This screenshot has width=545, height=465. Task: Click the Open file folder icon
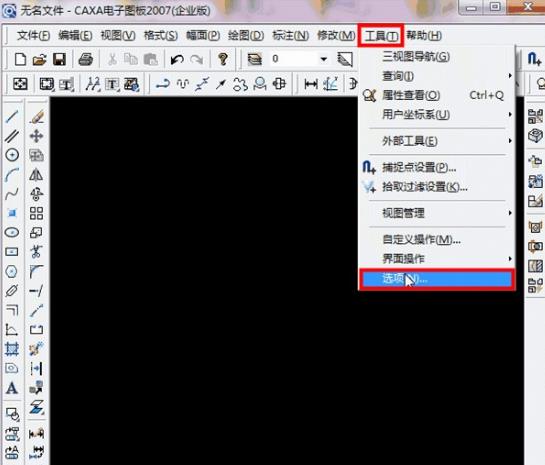40,59
